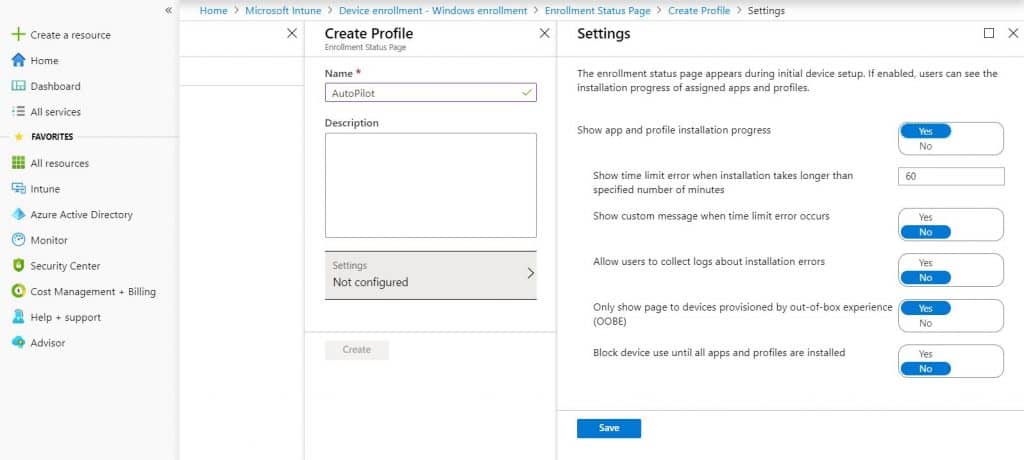The image size is (1024, 460).
Task: Click the disabled Create button
Action: click(357, 350)
